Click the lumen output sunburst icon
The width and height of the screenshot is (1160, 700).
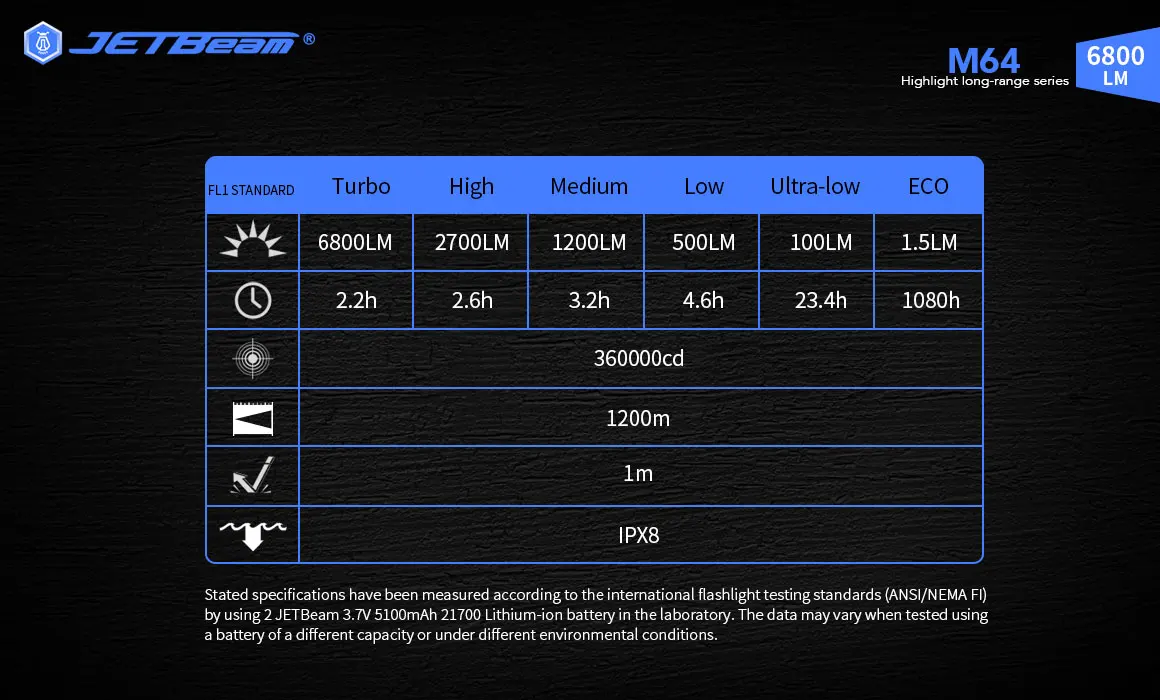click(x=252, y=240)
